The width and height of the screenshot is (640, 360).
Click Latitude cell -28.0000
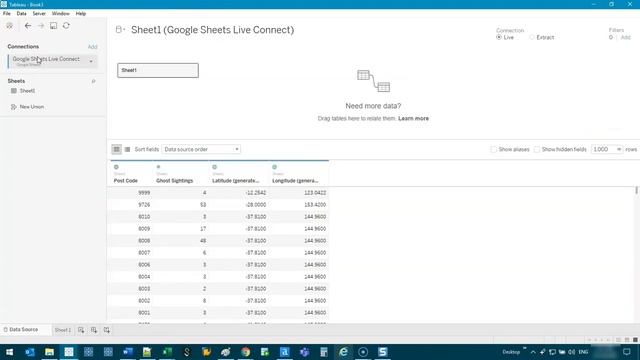pos(256,204)
